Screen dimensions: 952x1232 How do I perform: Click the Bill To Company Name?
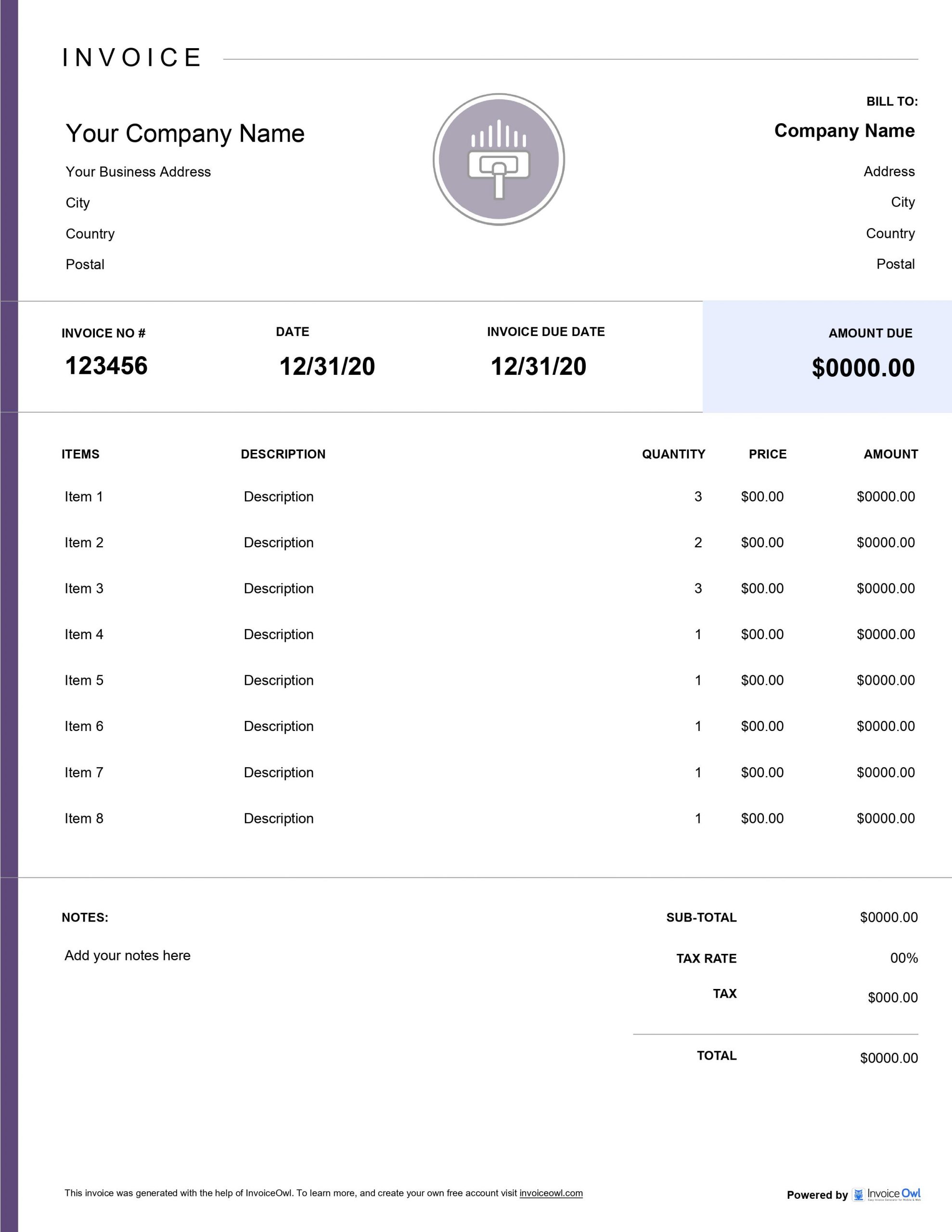click(844, 131)
